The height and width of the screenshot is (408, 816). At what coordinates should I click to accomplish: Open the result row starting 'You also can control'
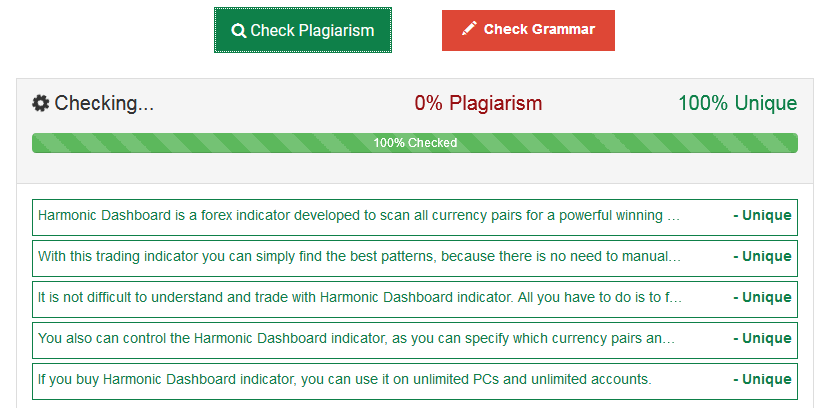pyautogui.click(x=415, y=340)
